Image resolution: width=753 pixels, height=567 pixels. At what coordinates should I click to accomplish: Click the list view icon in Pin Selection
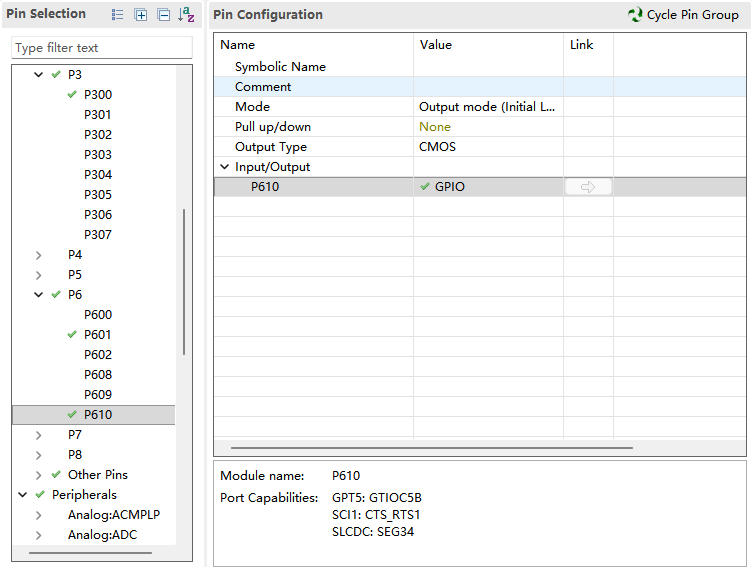[x=118, y=15]
